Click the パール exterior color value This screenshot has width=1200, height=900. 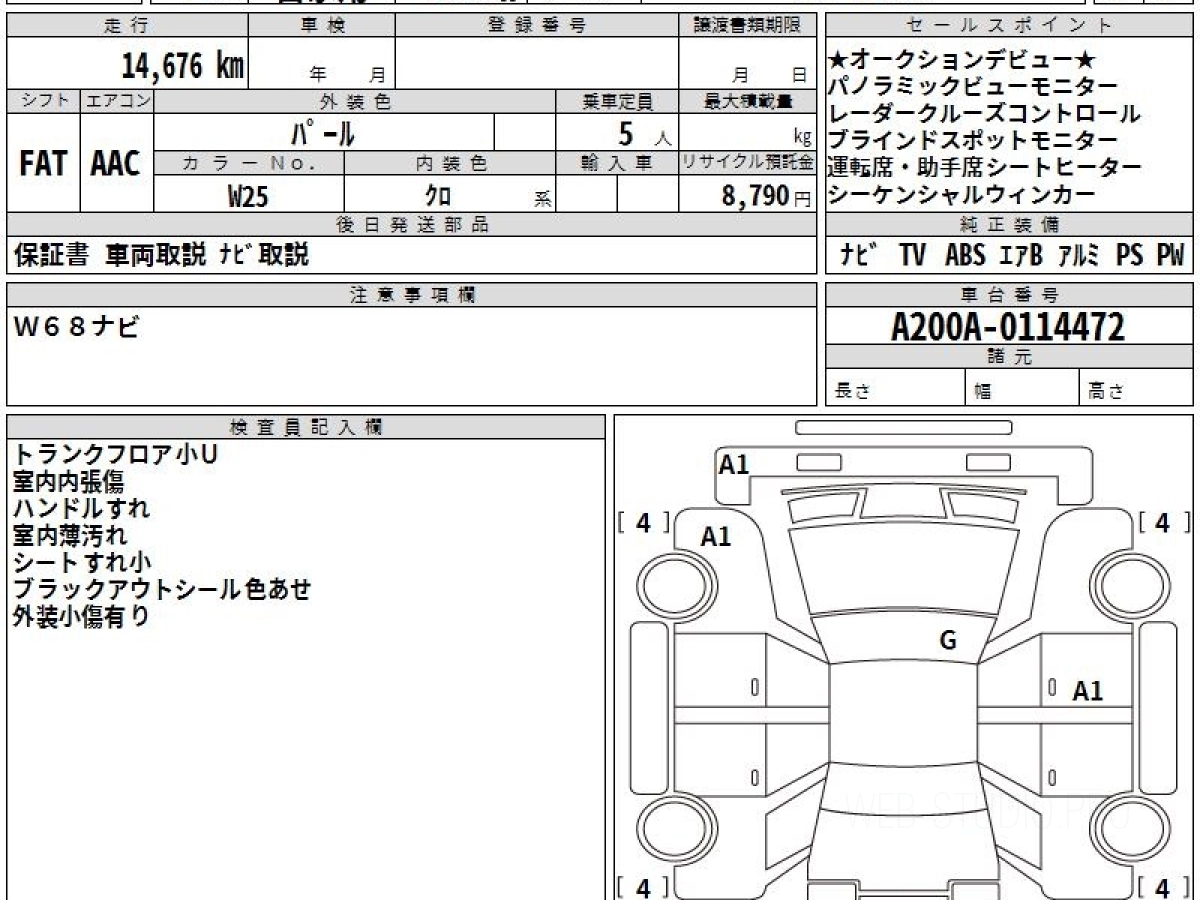pos(324,132)
